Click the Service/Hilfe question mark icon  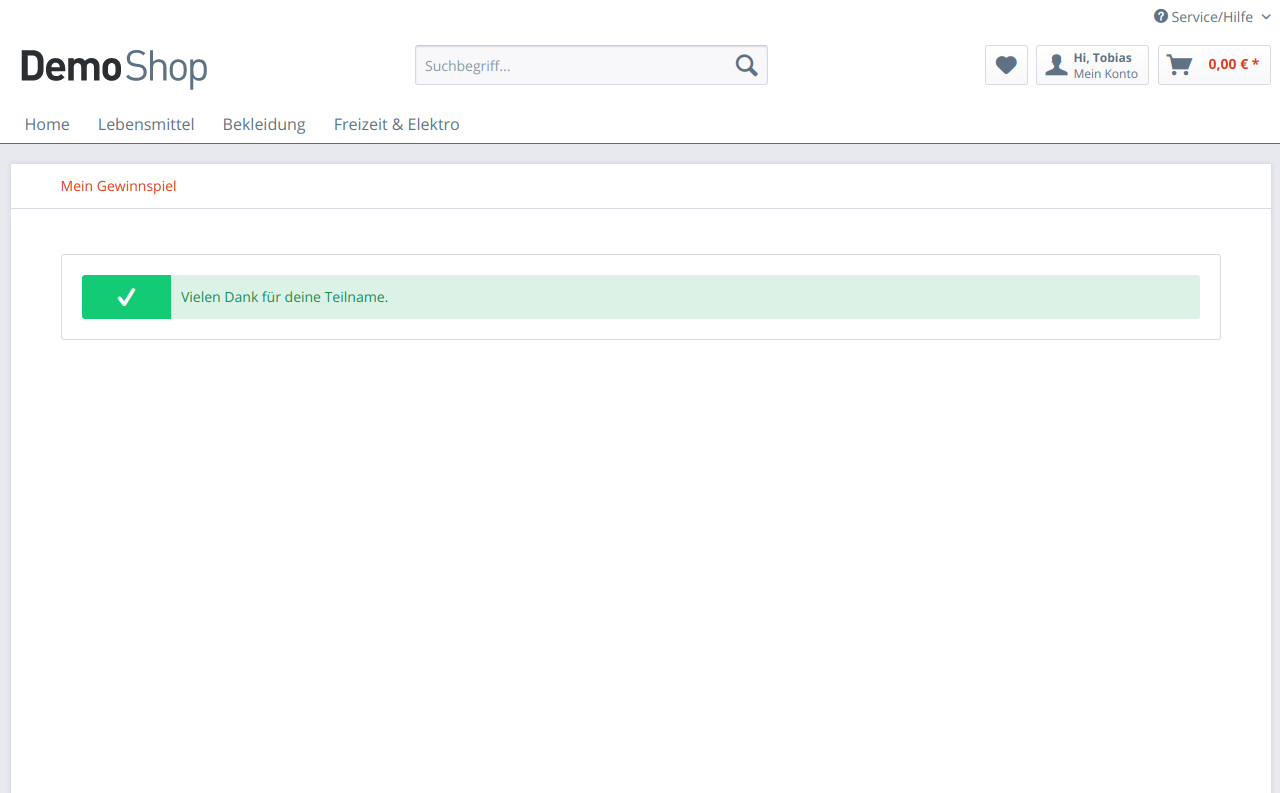[x=1161, y=16]
